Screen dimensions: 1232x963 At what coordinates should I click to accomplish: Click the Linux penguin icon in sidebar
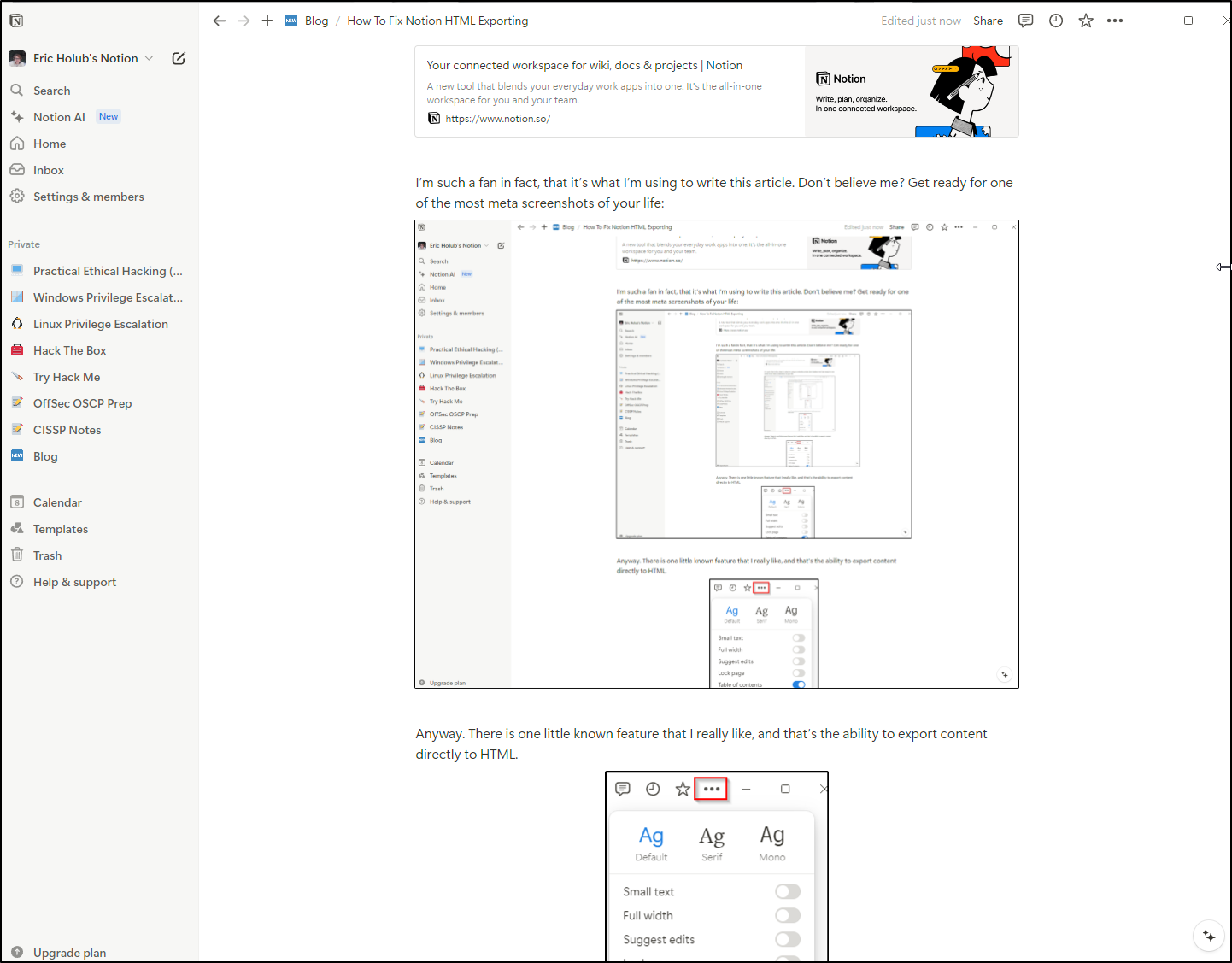17,324
